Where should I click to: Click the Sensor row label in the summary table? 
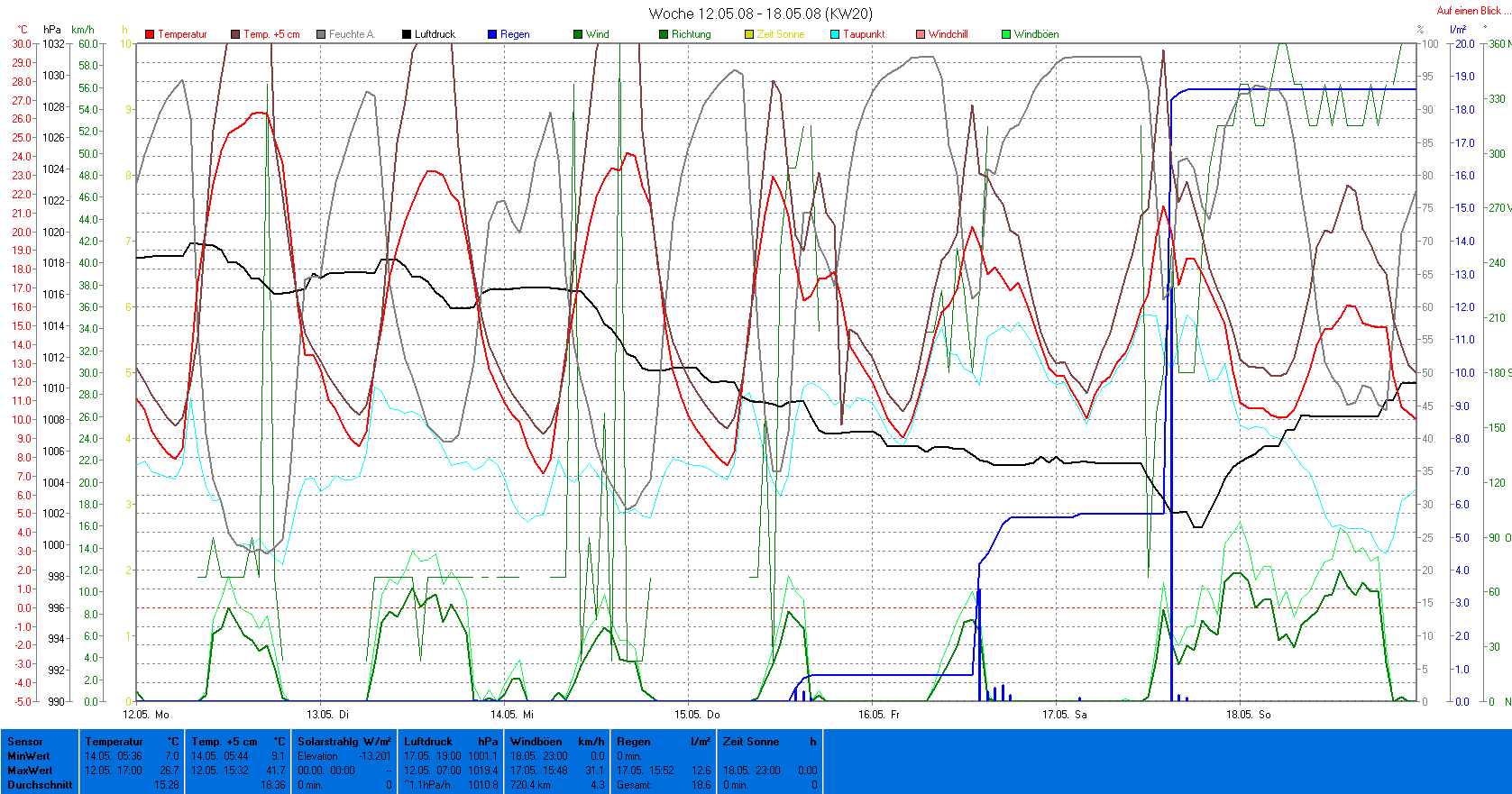tap(25, 742)
